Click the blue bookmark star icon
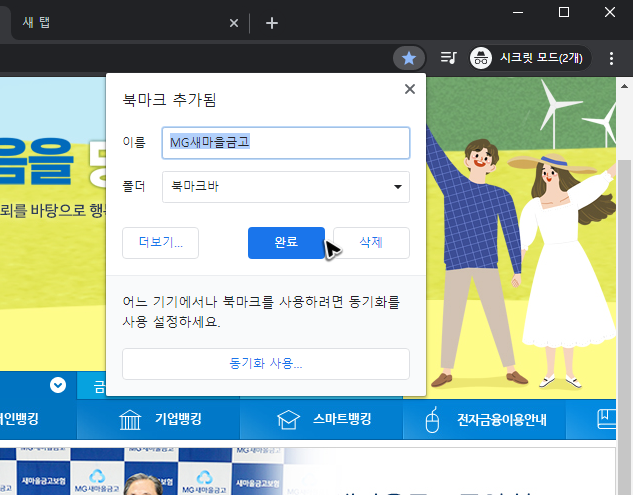633x495 pixels. [409, 59]
